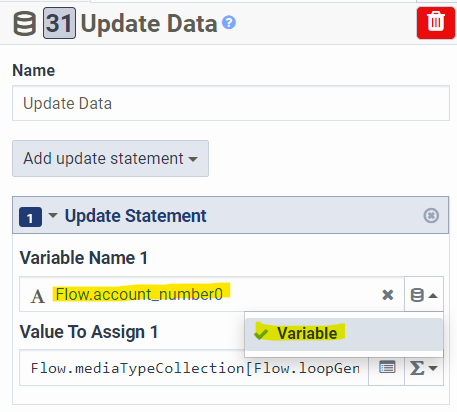The height and width of the screenshot is (412, 457).
Task: Click the string type A icon
Action: pyautogui.click(x=37, y=296)
